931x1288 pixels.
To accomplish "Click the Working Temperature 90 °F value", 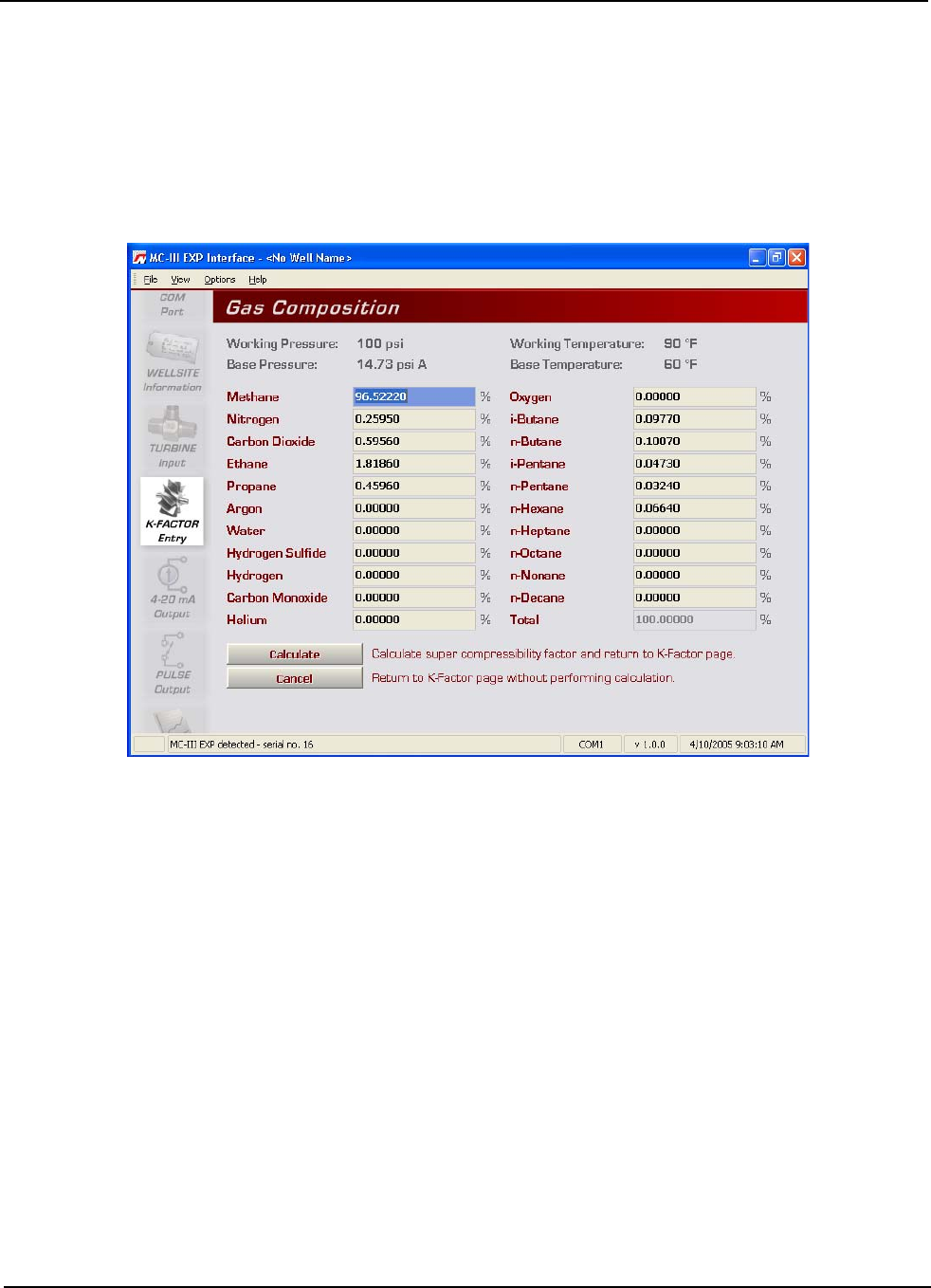I will [681, 343].
